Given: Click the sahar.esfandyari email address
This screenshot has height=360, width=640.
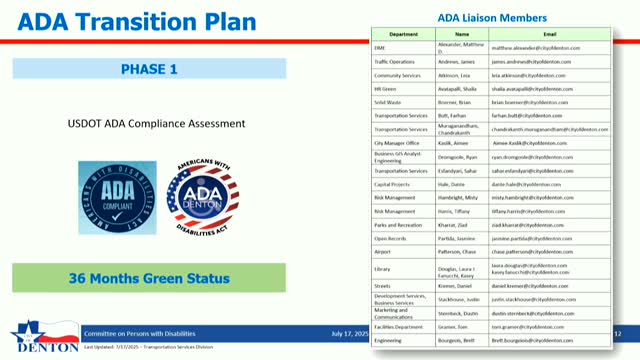Looking at the screenshot, I should tap(533, 171).
